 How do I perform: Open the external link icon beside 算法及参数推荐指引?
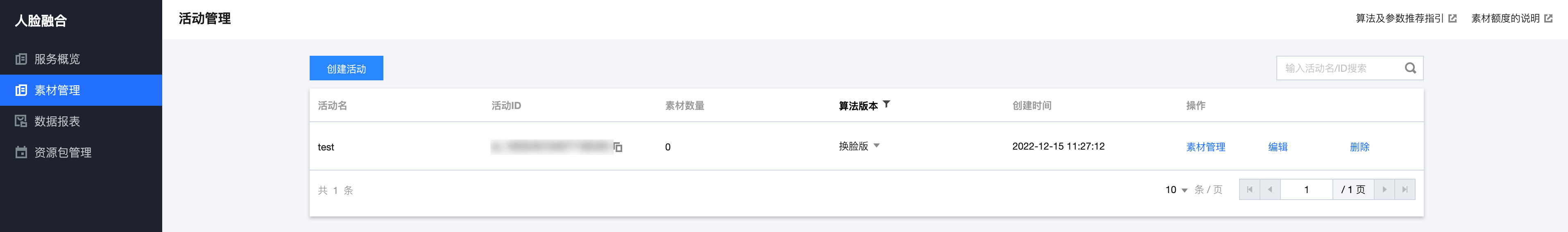coord(1452,18)
